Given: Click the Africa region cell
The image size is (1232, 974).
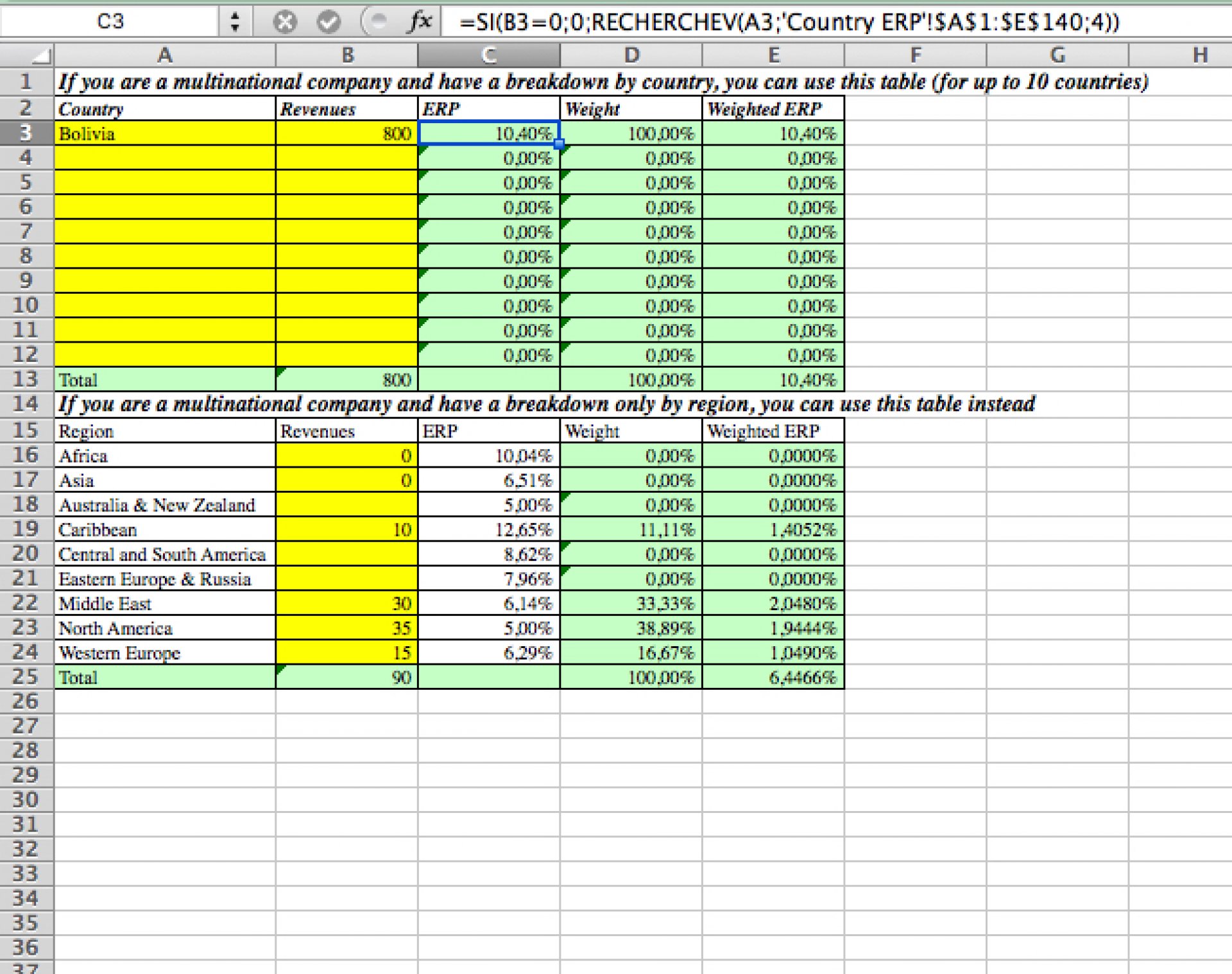Looking at the screenshot, I should coord(165,456).
